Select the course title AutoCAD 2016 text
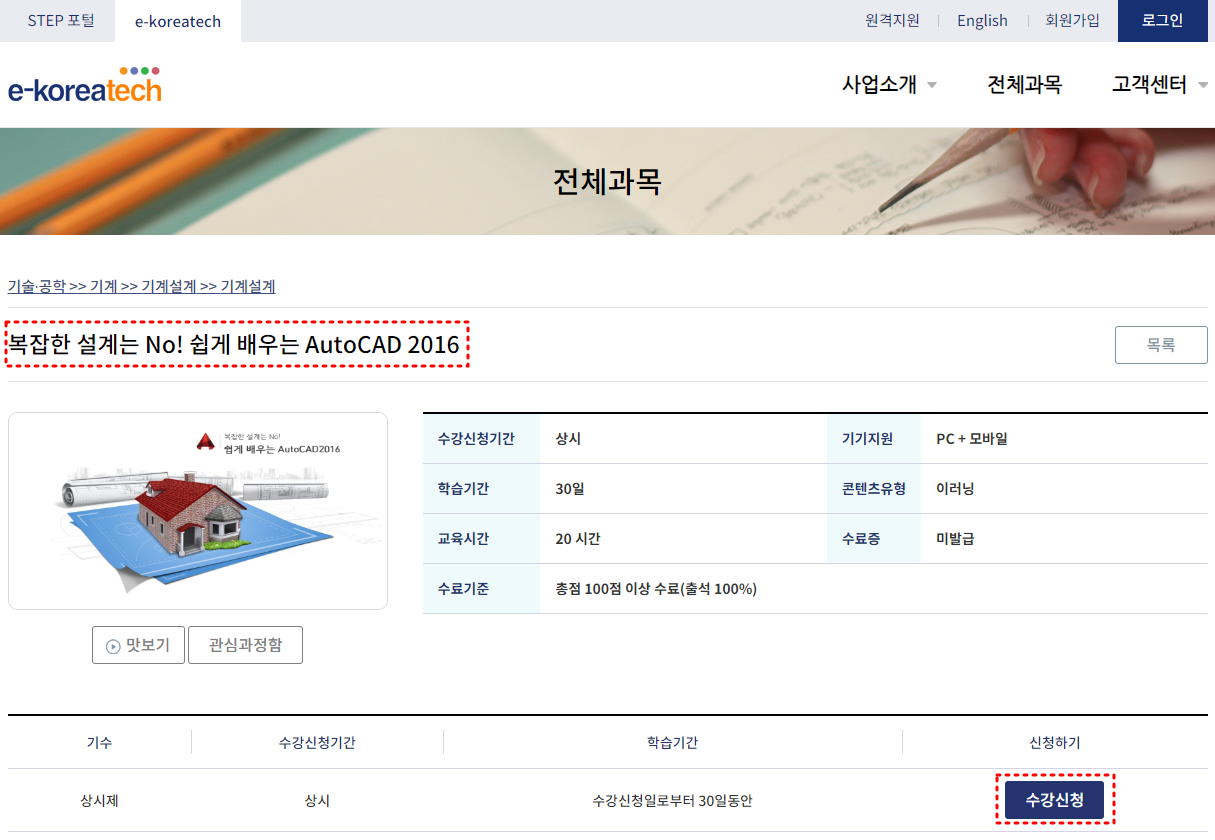 tap(234, 345)
